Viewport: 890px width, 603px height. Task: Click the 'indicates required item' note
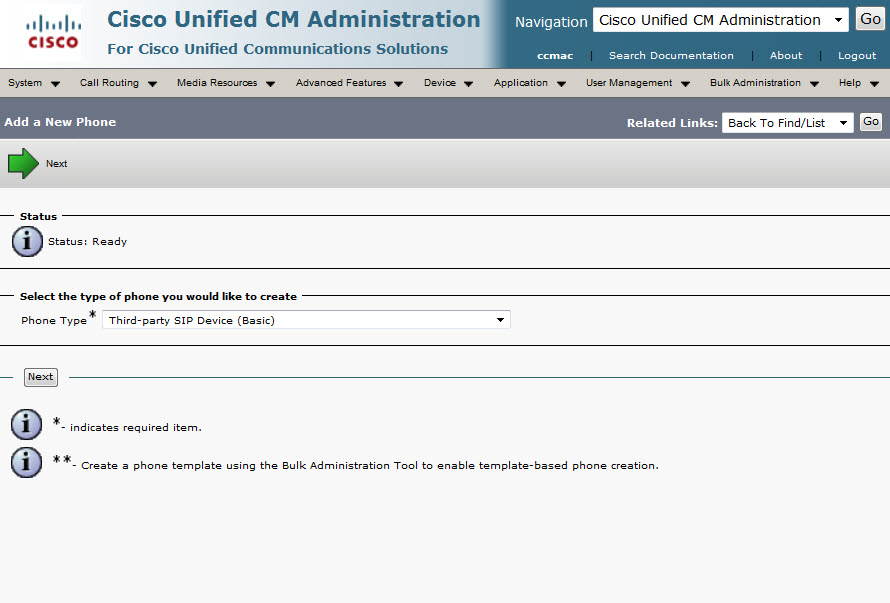[x=136, y=428]
